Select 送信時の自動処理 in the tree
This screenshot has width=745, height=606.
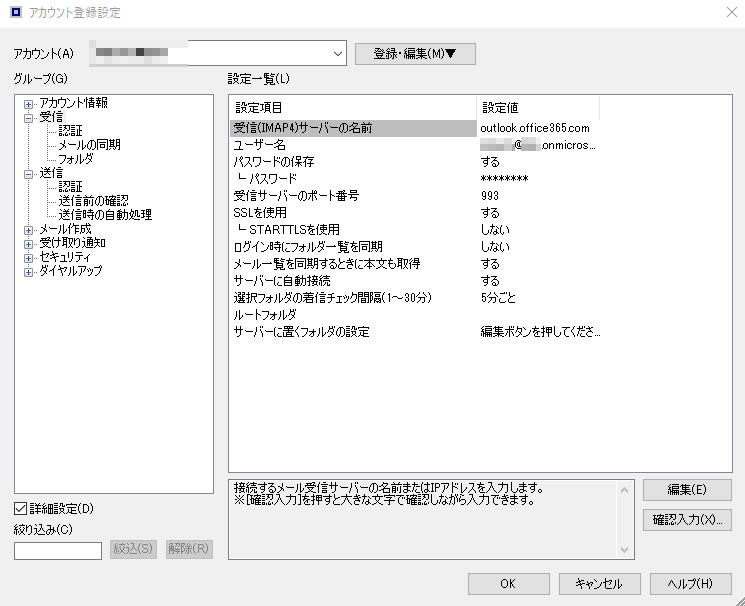tap(105, 215)
